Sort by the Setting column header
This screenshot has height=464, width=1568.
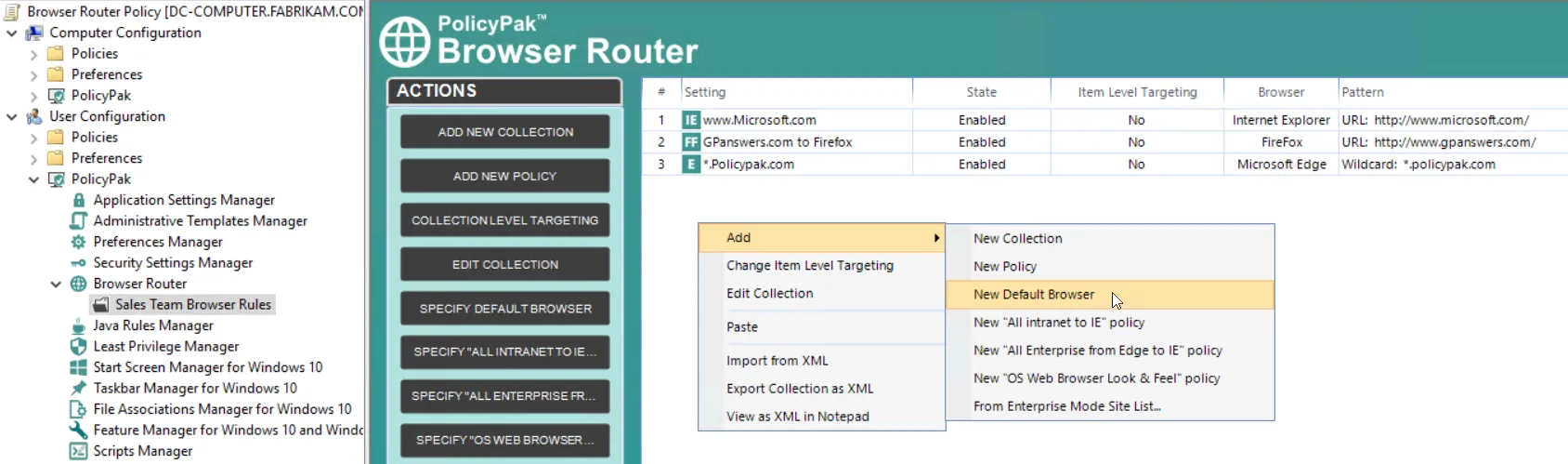point(797,92)
